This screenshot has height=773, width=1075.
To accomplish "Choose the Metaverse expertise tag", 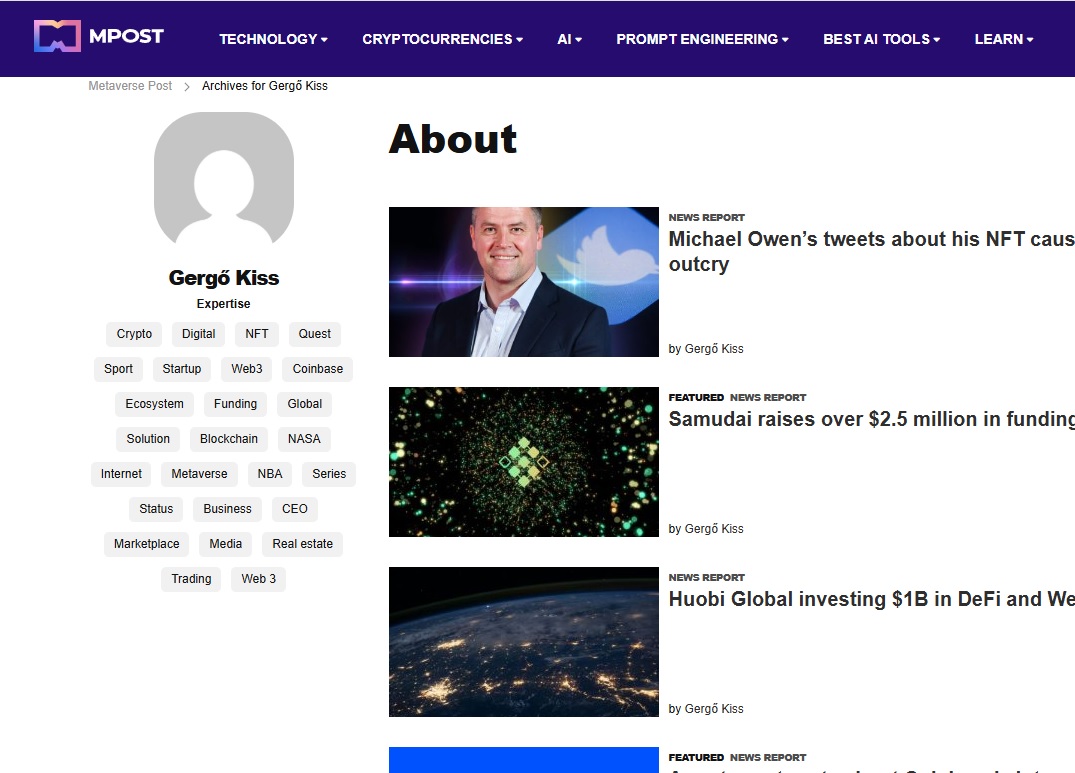I will (199, 474).
